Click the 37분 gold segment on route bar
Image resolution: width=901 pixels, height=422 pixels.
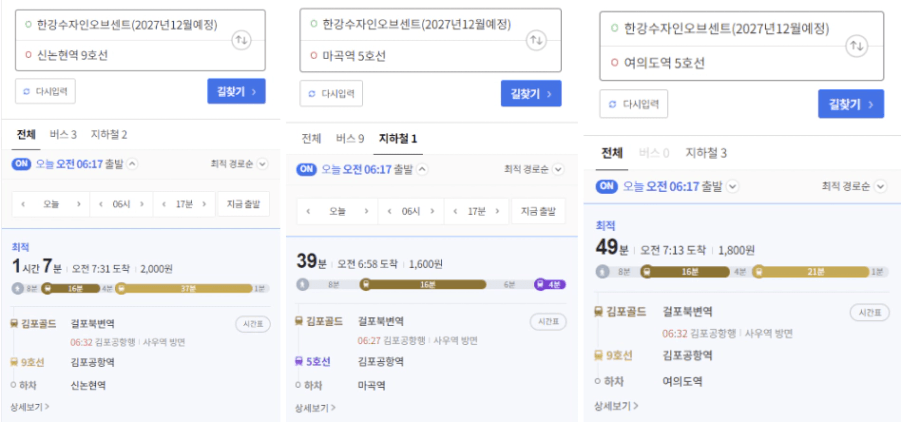185,289
